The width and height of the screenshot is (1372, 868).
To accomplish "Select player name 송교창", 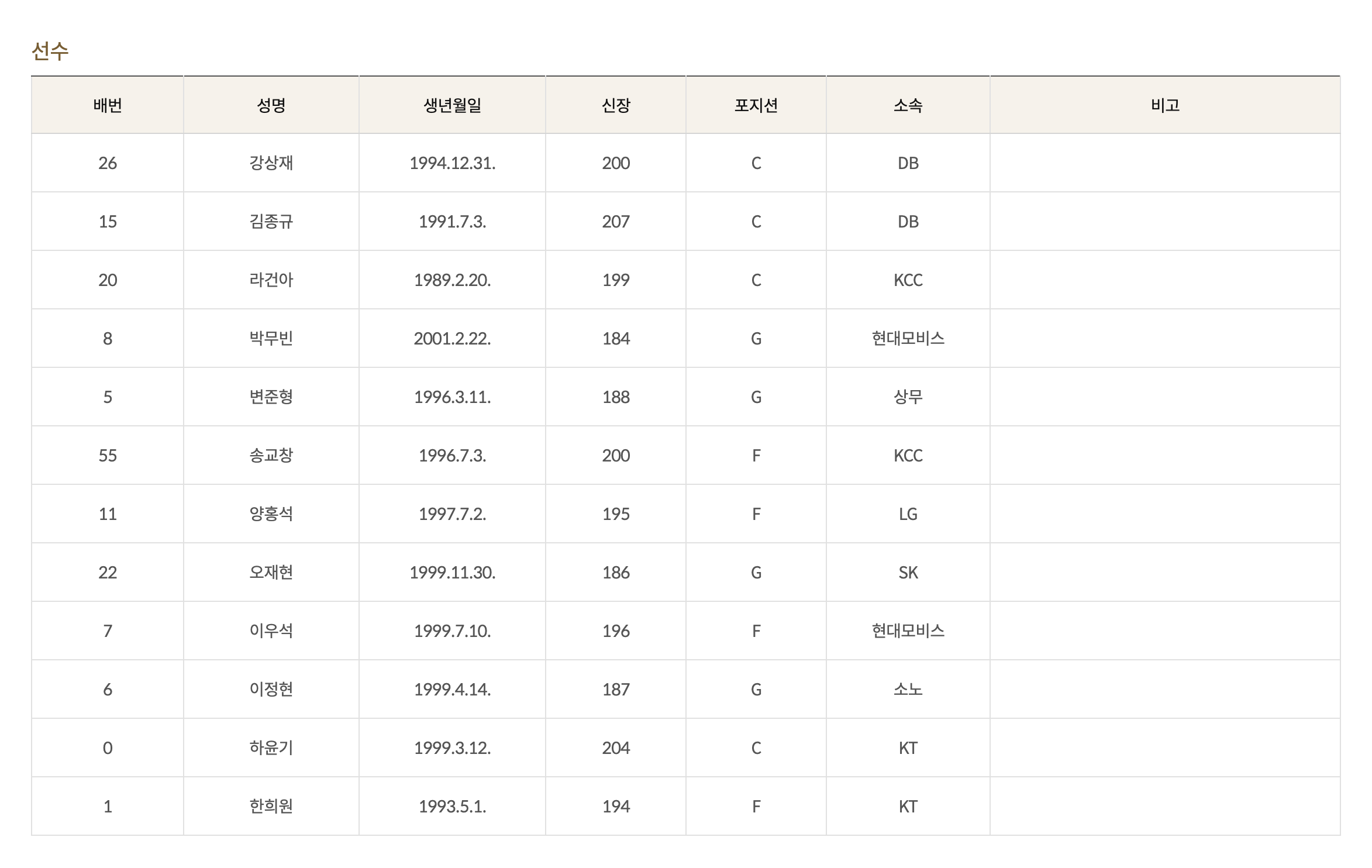I will [271, 455].
